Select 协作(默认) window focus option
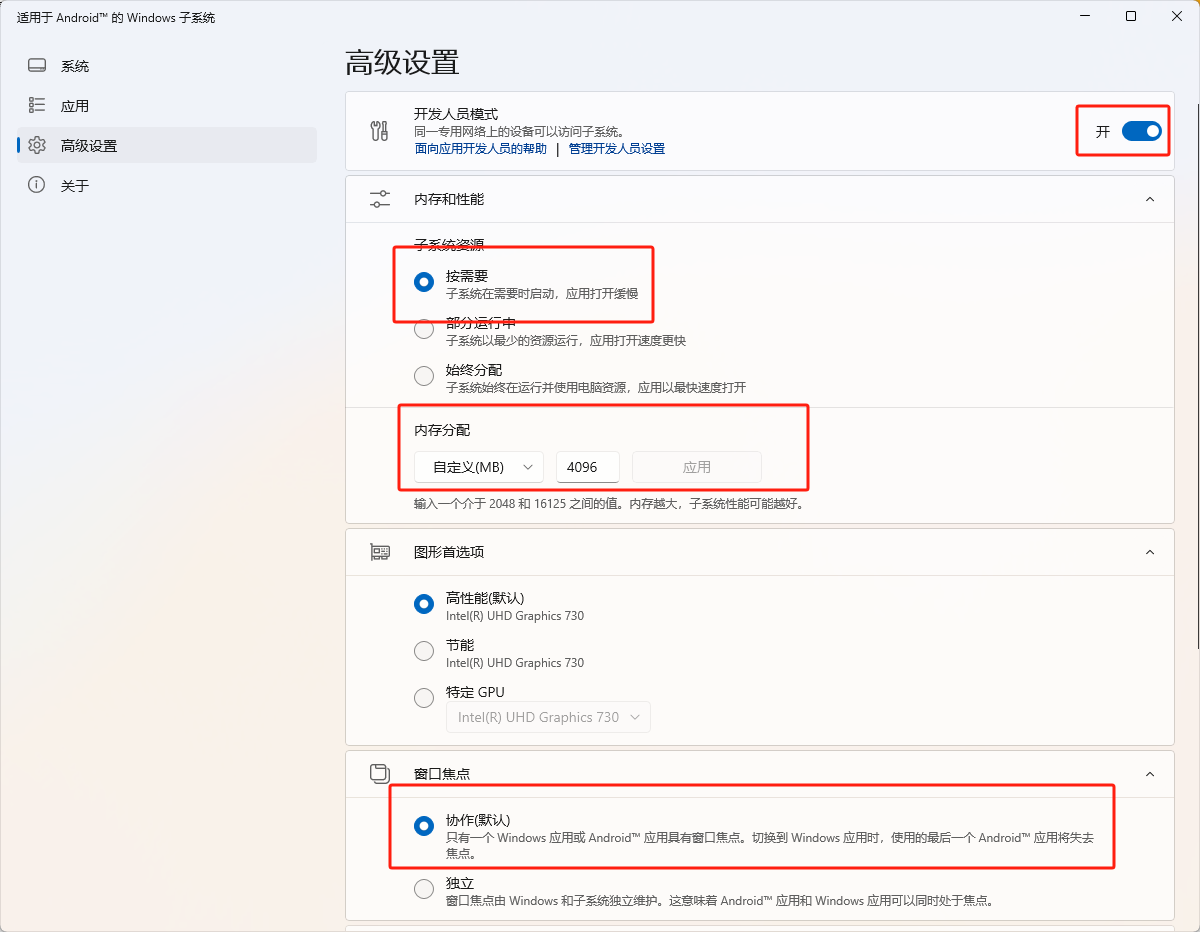 point(424,826)
